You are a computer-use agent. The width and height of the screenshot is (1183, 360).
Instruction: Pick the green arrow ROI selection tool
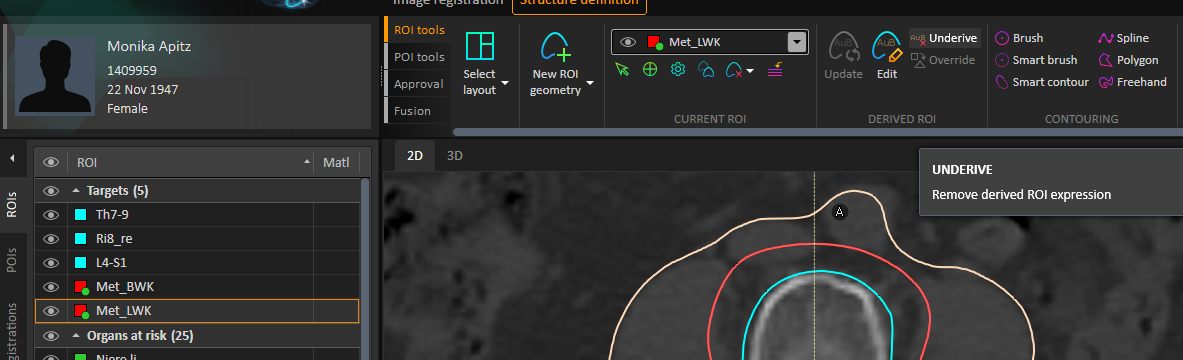point(622,70)
